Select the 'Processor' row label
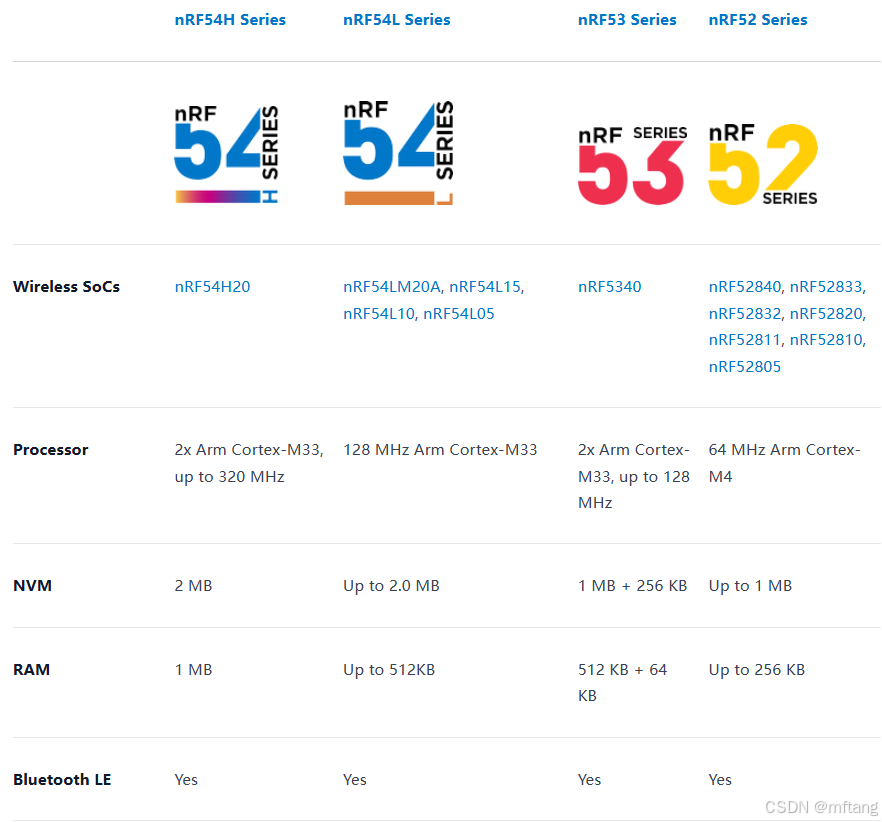882x822 pixels. (x=51, y=450)
